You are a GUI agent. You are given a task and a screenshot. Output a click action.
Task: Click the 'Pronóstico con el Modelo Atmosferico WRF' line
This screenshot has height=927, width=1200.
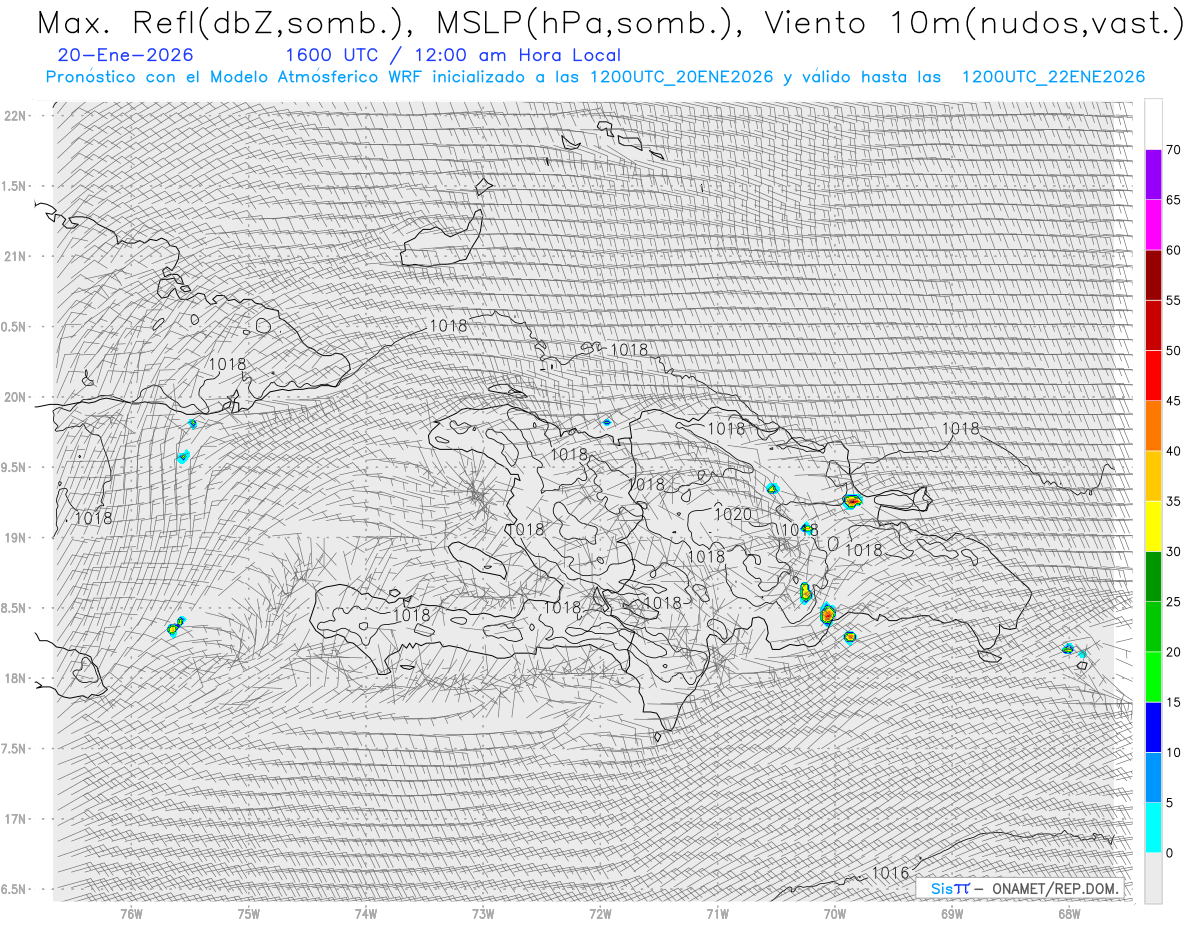[595, 77]
